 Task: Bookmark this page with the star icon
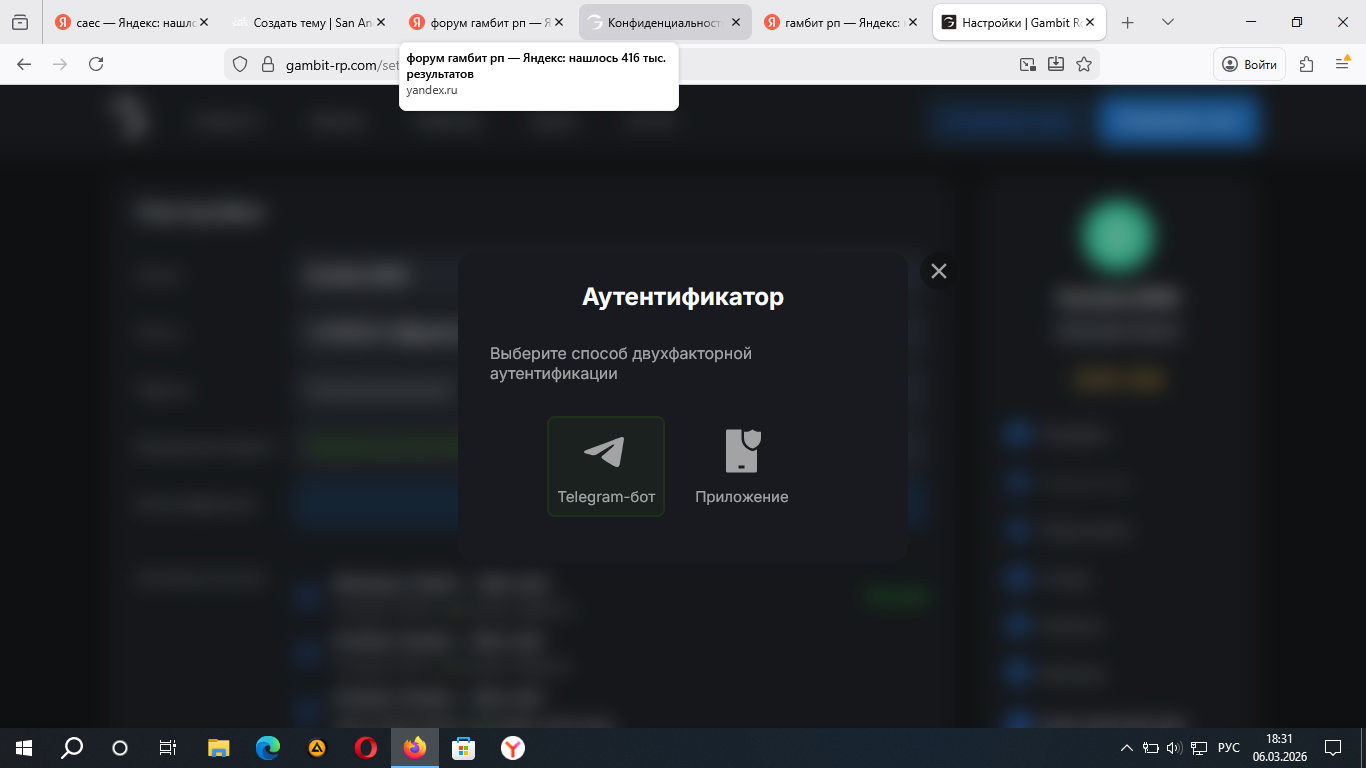pyautogui.click(x=1084, y=64)
